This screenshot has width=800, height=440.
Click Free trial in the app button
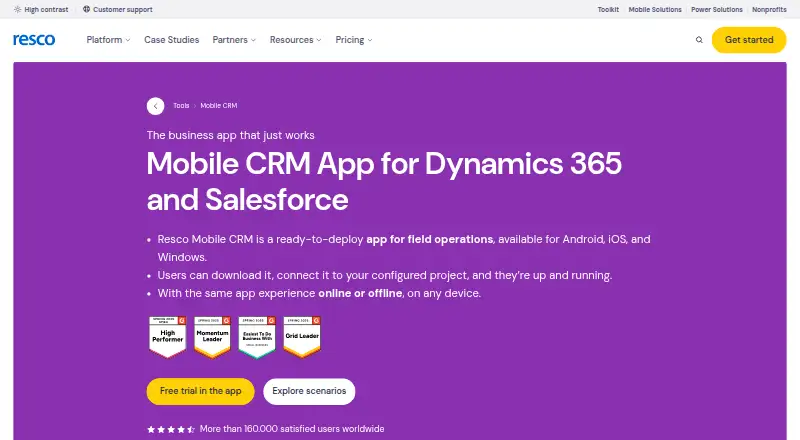(201, 392)
